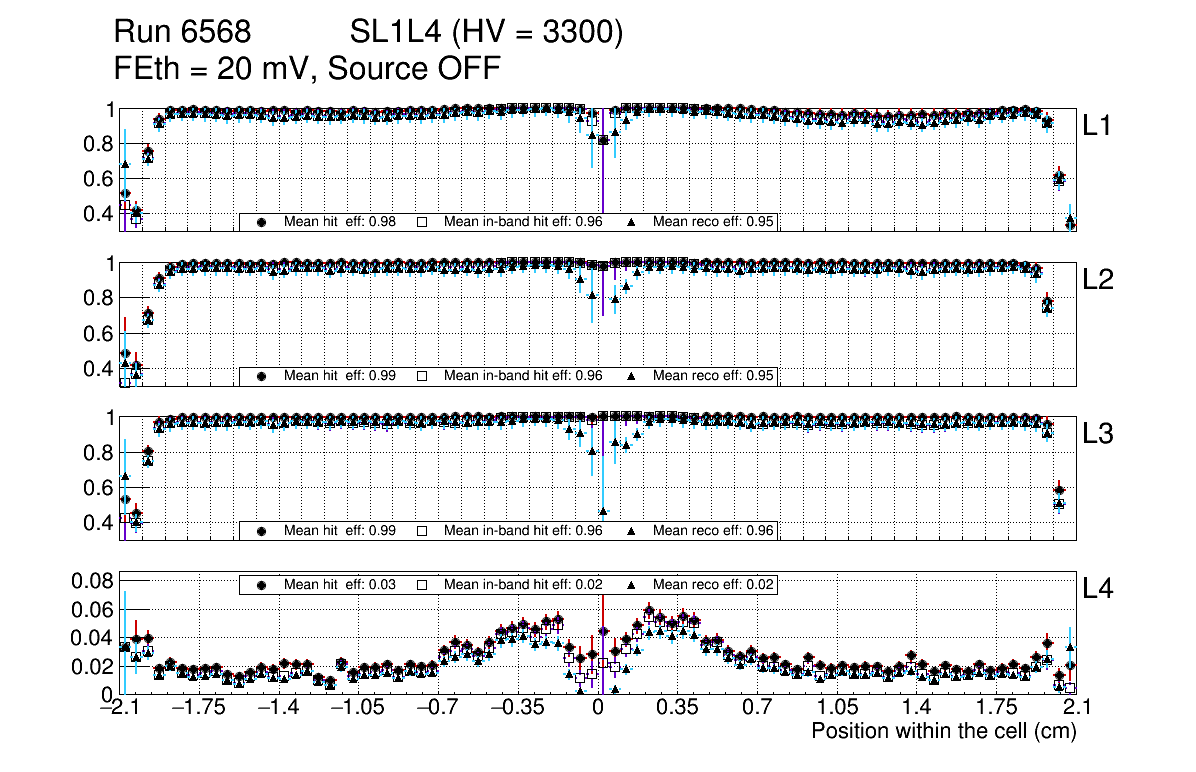The height and width of the screenshot is (772, 1196).
Task: Click the open square legend marker in panel L1
Action: pos(422,222)
